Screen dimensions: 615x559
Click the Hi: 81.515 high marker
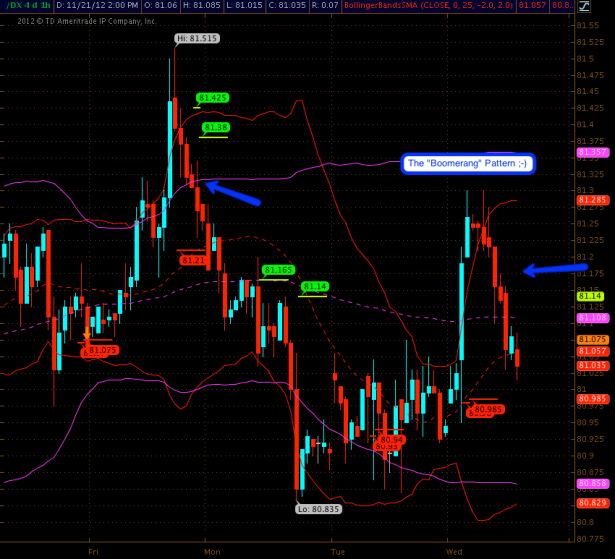[x=196, y=39]
